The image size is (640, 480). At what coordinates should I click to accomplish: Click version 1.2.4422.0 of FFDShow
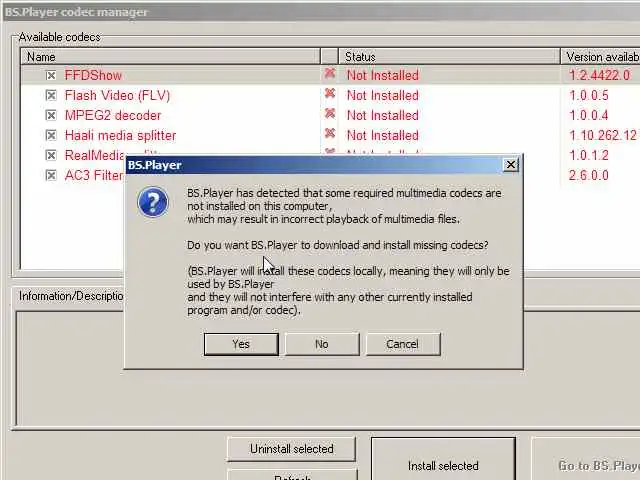point(600,75)
